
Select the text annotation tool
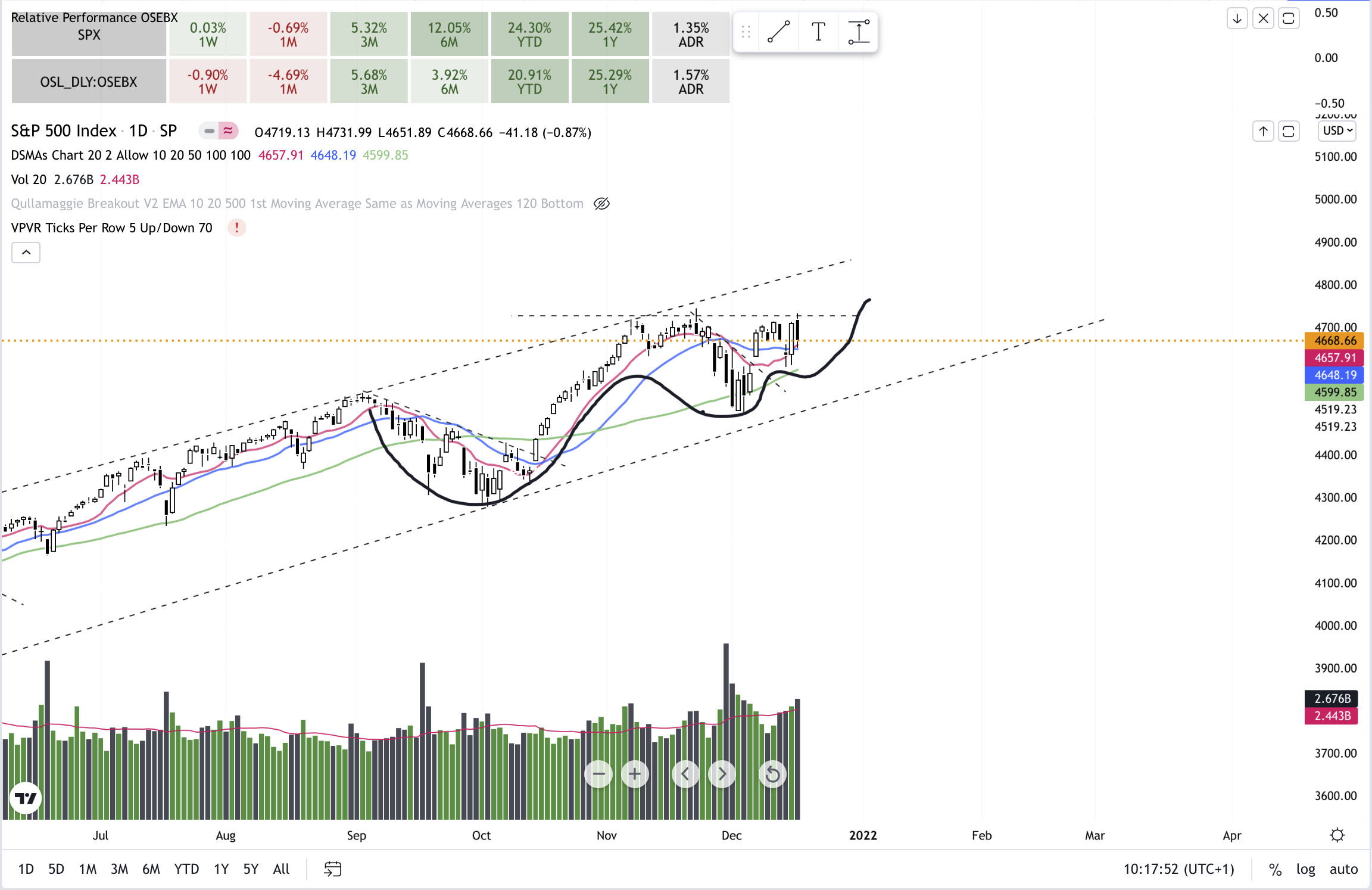[818, 32]
